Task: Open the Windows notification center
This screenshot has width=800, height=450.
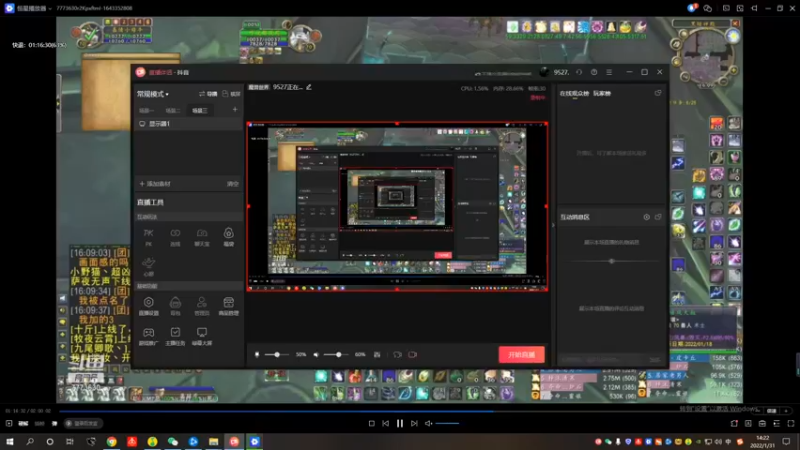Action: coord(786,442)
